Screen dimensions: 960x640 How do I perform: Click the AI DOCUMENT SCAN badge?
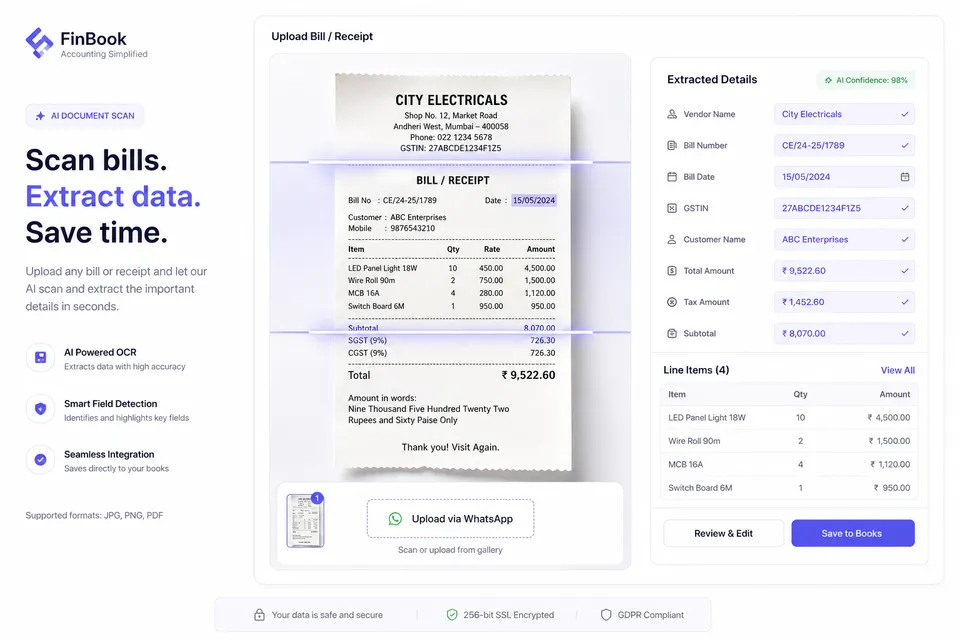(84, 116)
